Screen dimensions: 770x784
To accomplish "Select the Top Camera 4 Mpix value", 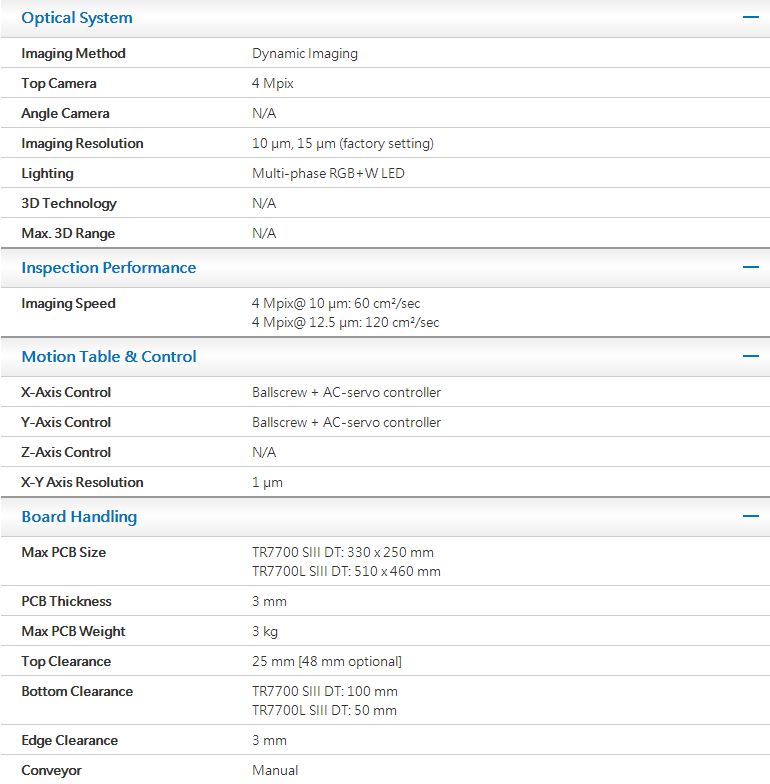I will tap(273, 83).
